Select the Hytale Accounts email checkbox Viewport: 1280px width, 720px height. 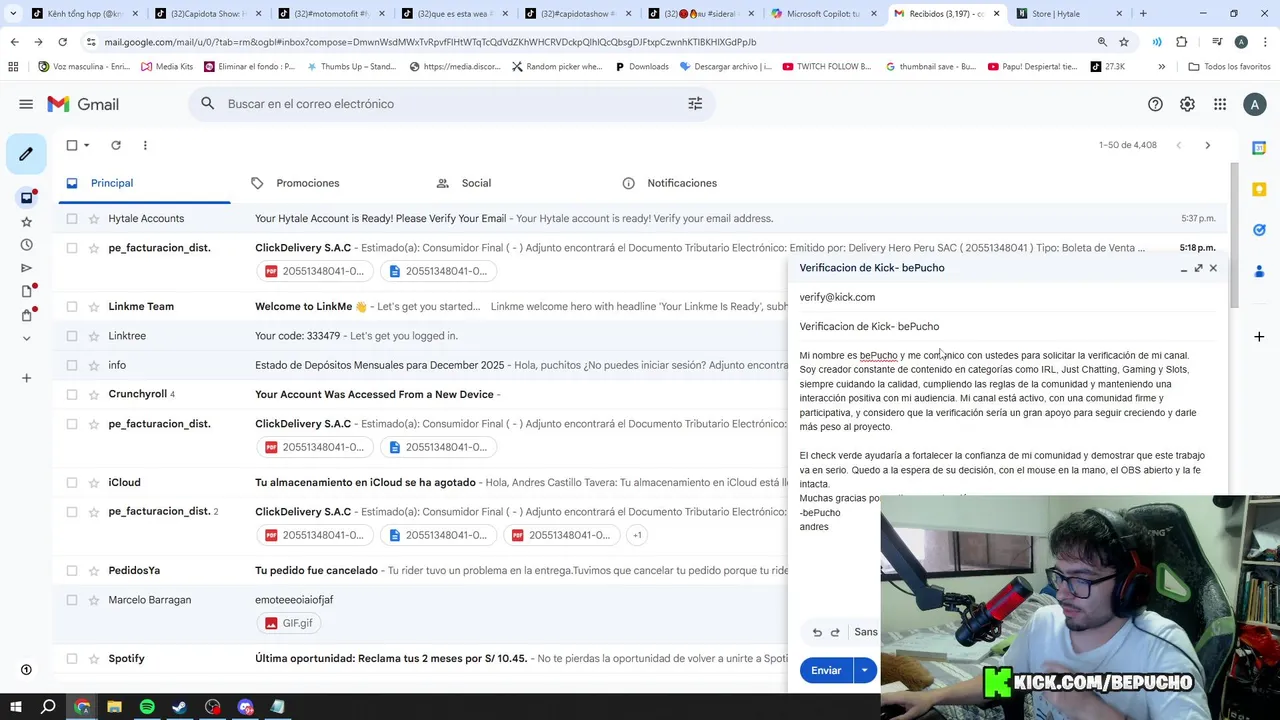pos(72,219)
